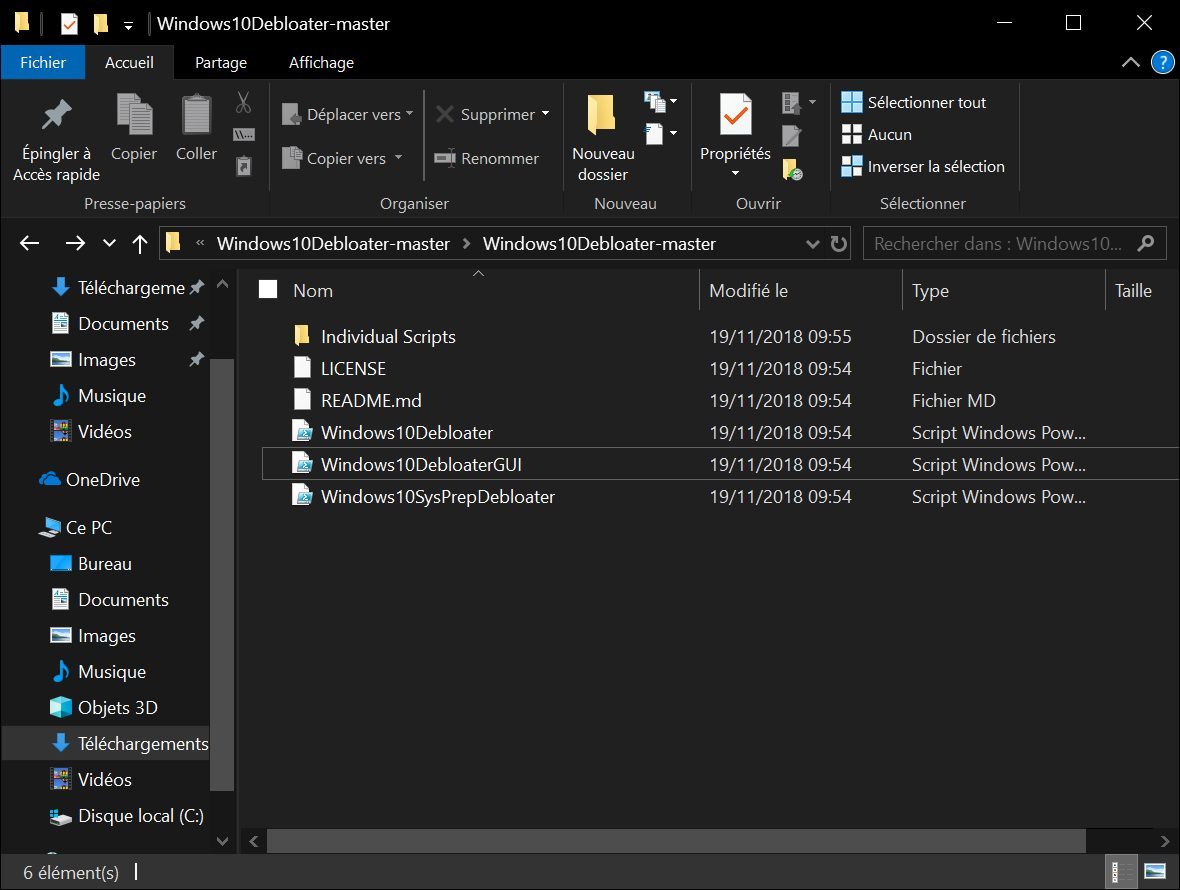This screenshot has width=1180, height=890.
Task: Click the search magnifier icon
Action: 1146,243
